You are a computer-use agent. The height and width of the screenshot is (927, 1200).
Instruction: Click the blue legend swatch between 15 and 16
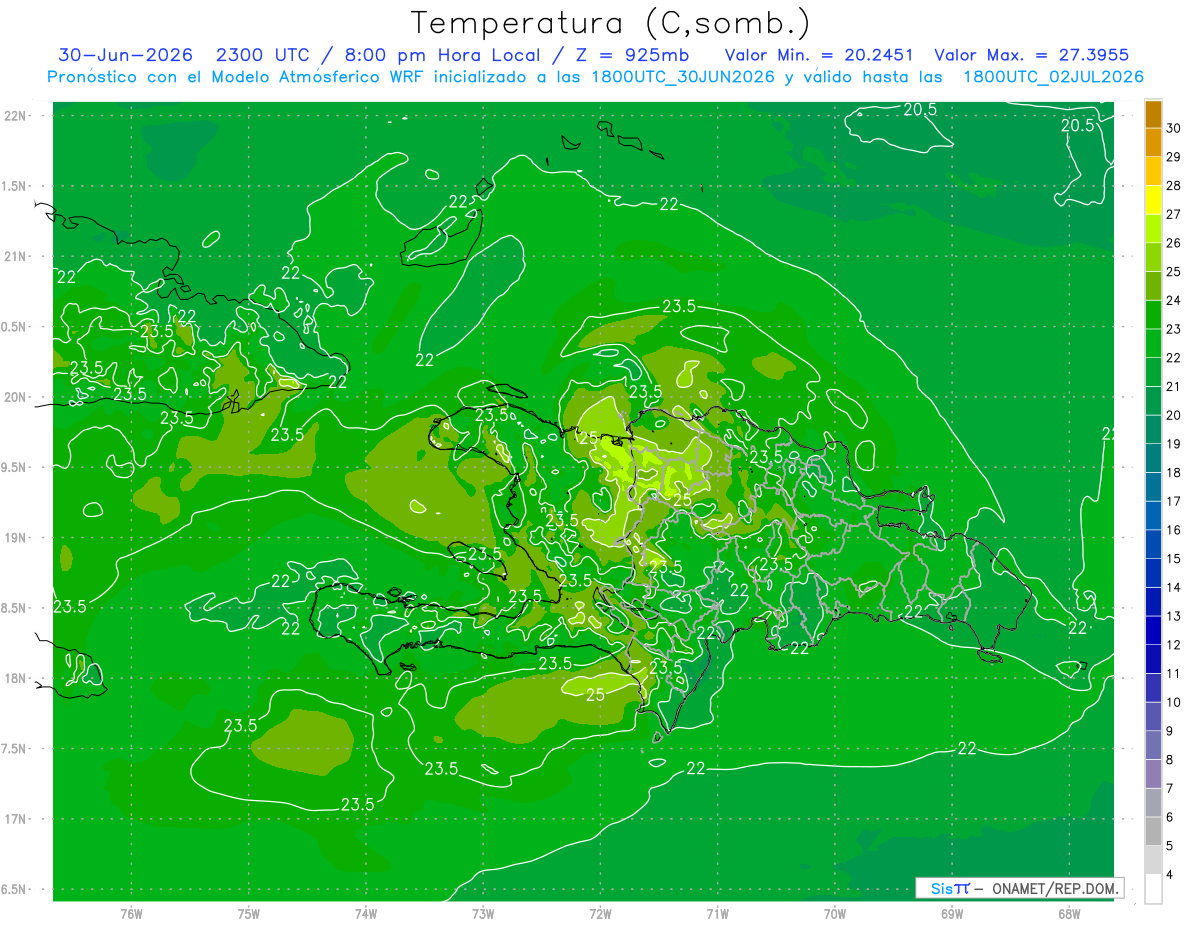pos(1153,544)
